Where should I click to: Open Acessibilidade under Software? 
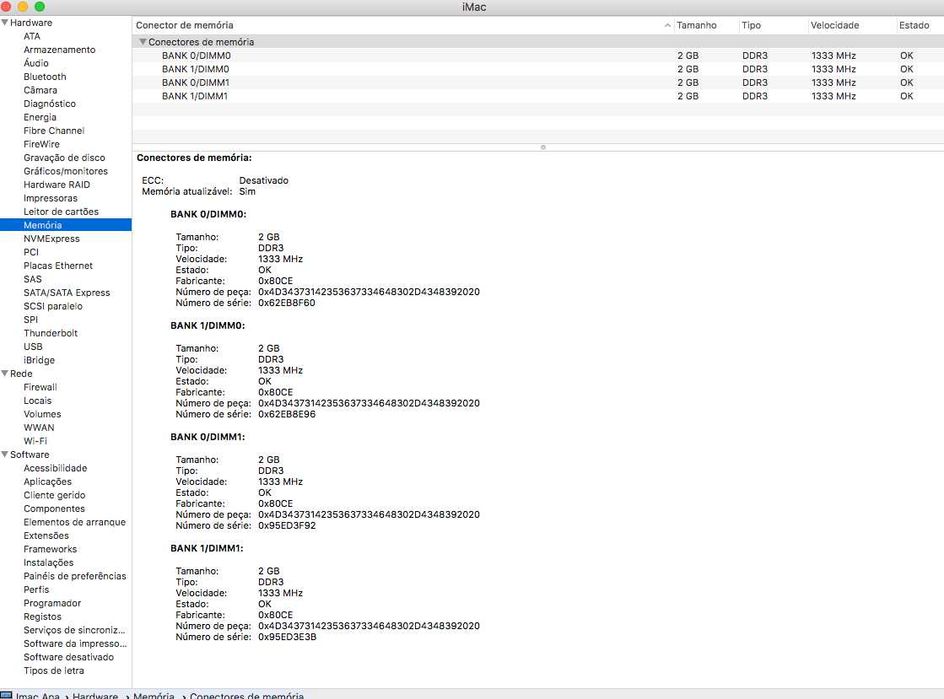pyautogui.click(x=55, y=468)
